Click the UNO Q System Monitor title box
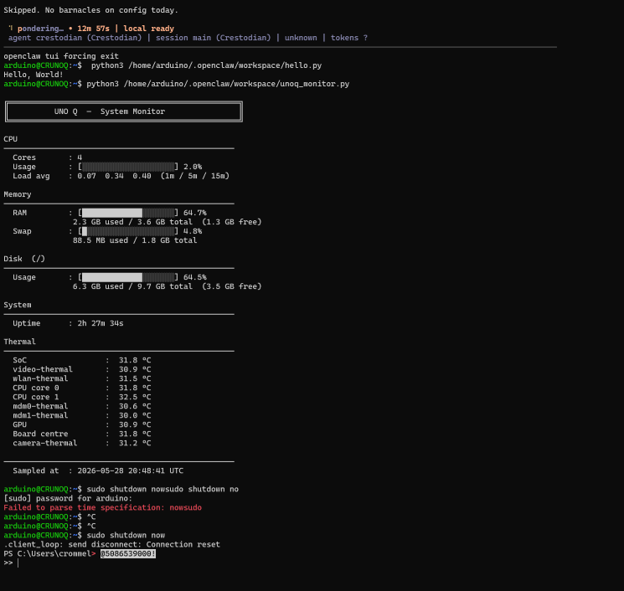 [x=124, y=111]
